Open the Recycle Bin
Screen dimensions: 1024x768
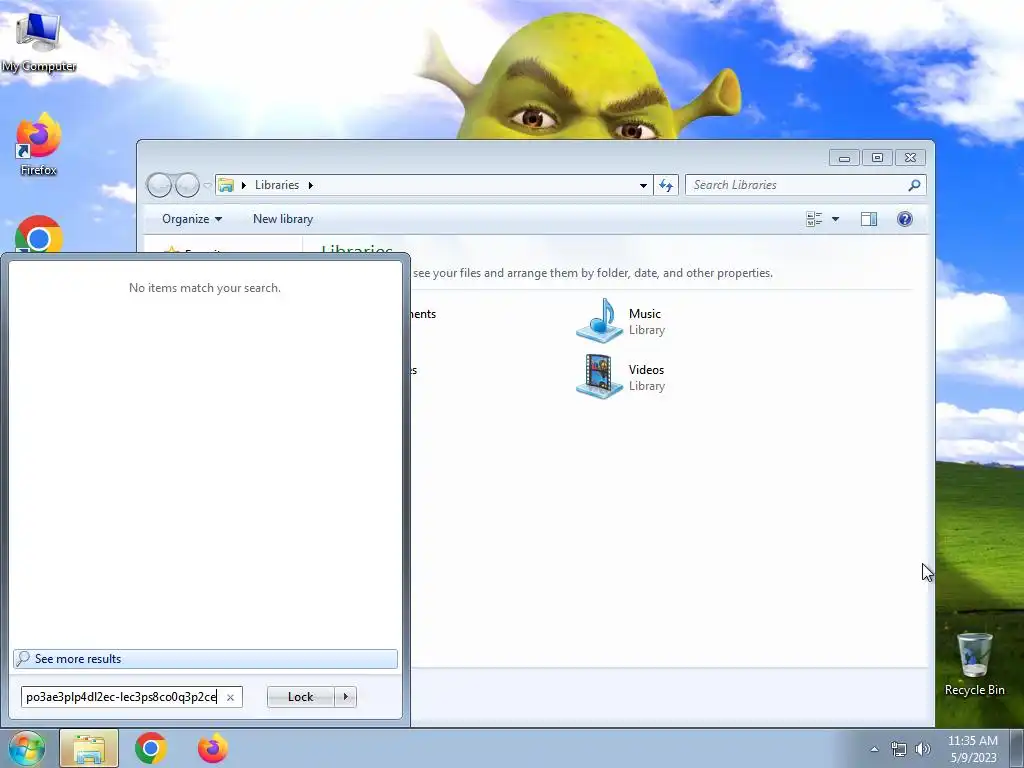point(974,664)
